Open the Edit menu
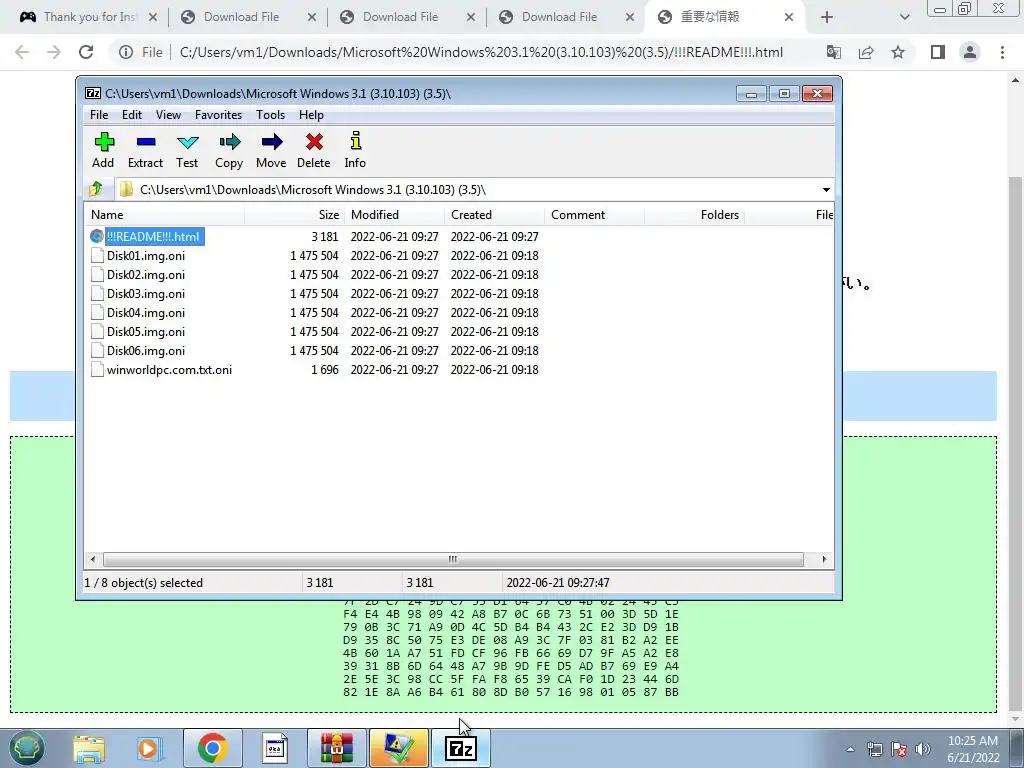1024x768 pixels. coord(132,115)
